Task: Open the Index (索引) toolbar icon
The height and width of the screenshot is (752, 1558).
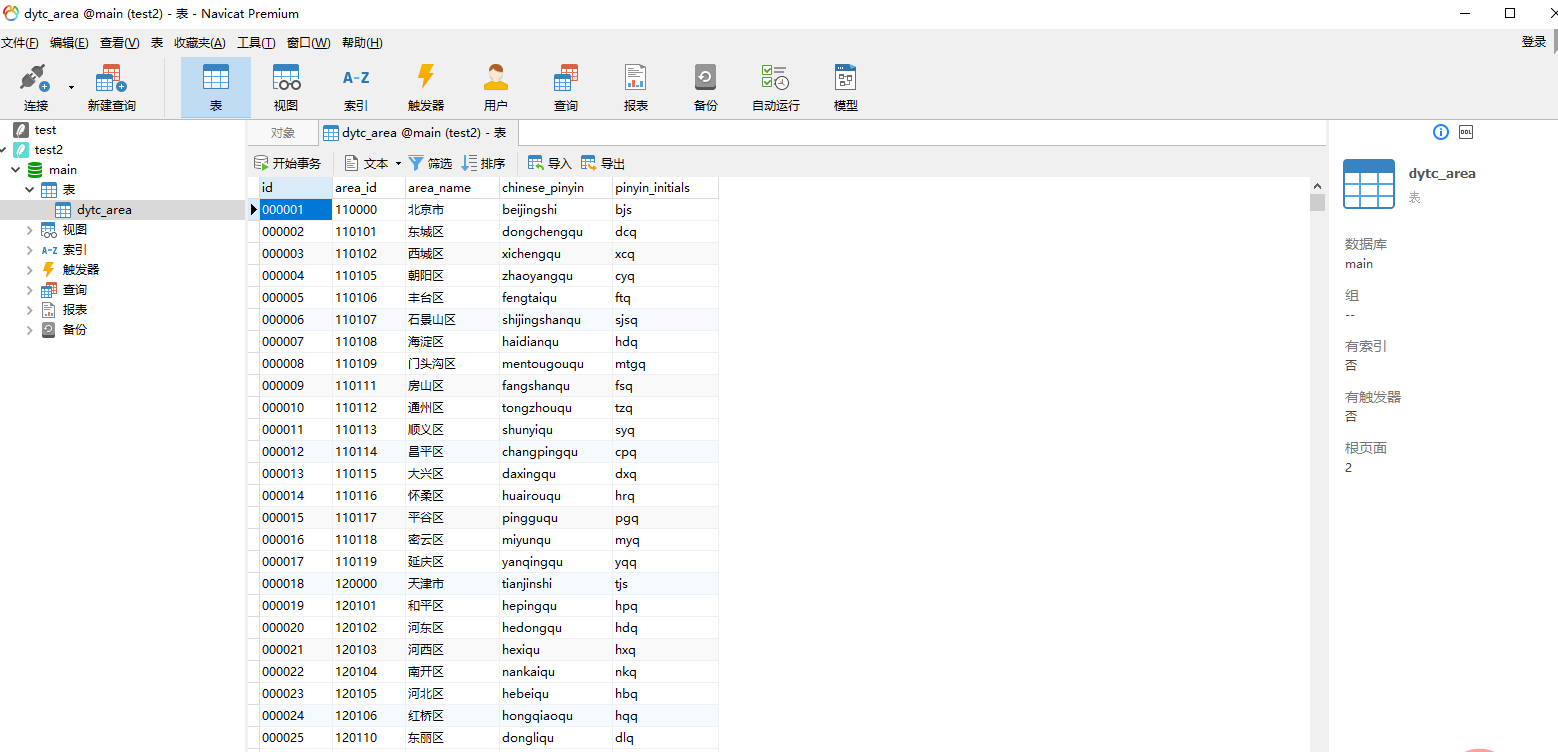Action: pos(356,88)
